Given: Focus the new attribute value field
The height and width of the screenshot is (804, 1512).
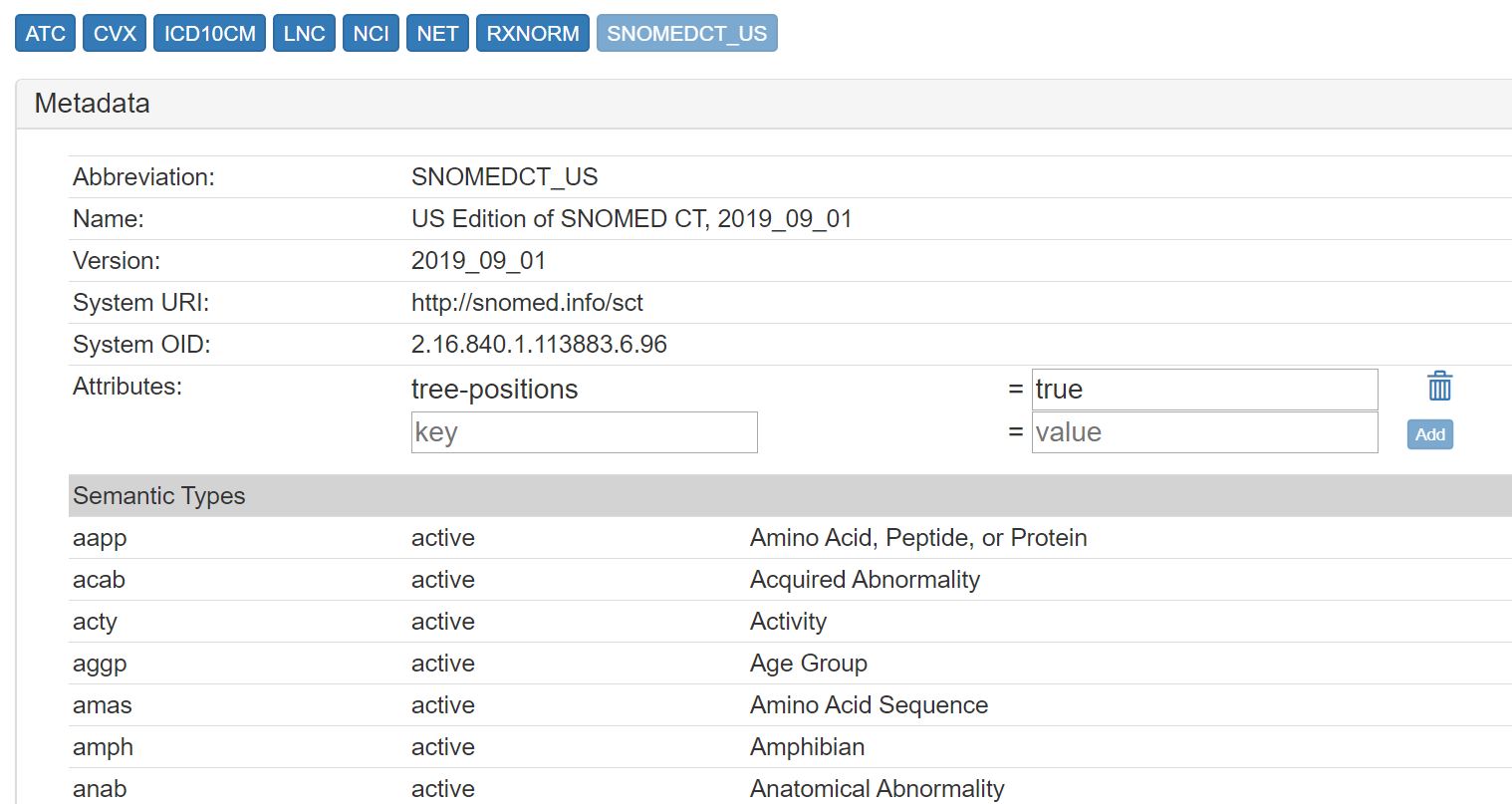Looking at the screenshot, I should [1204, 432].
